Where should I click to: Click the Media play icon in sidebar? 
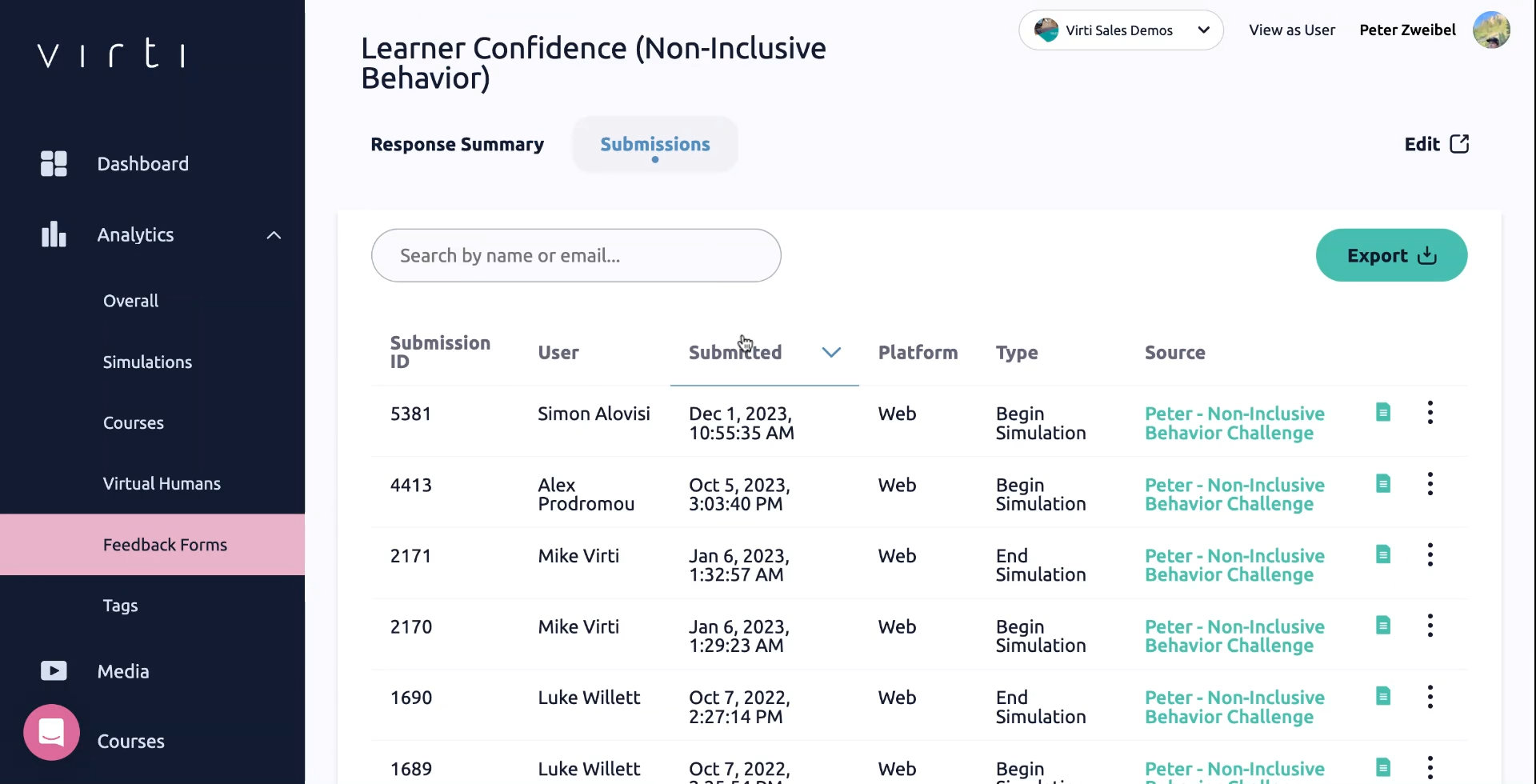[x=54, y=670]
